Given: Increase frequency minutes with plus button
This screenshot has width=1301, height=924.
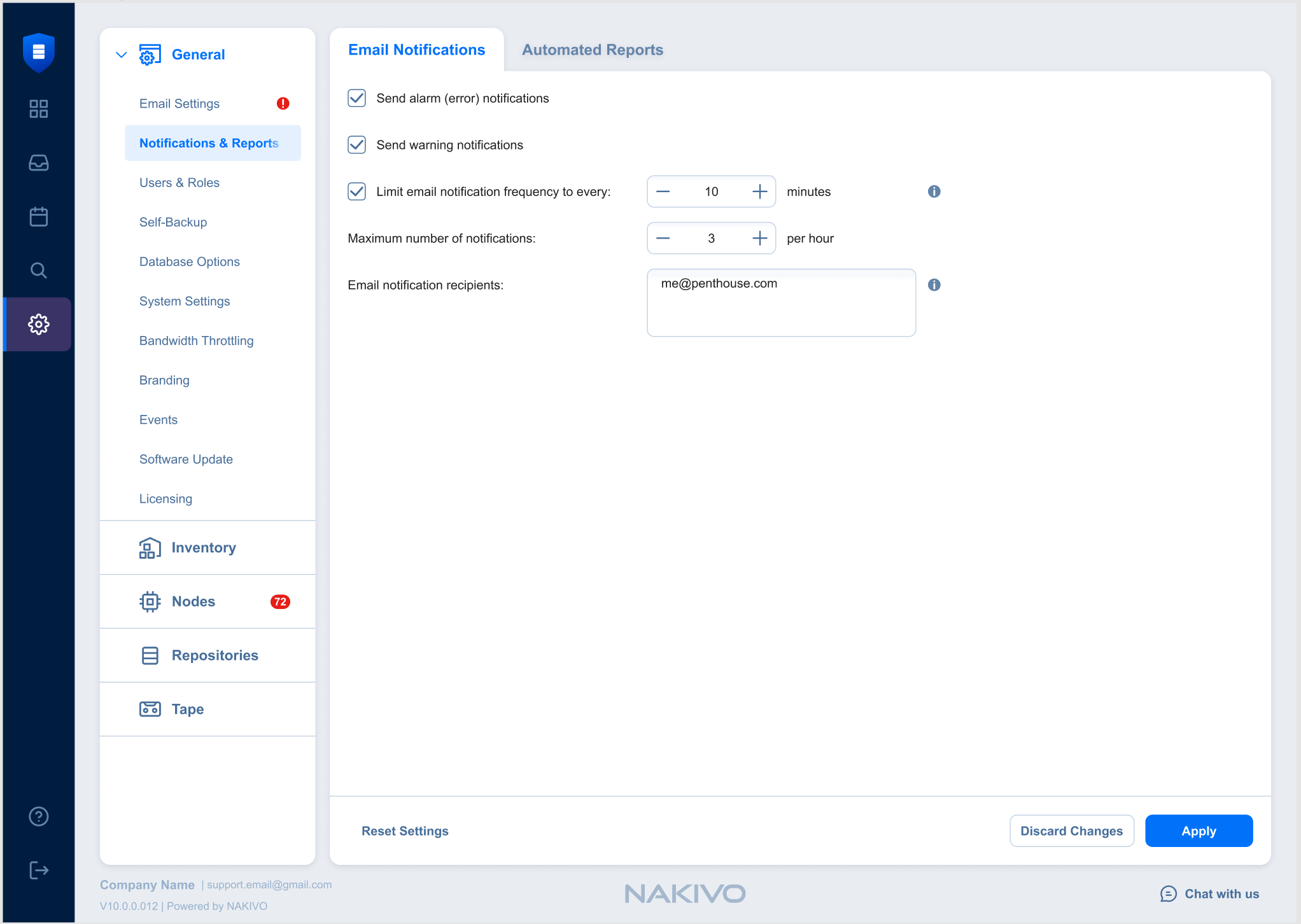Looking at the screenshot, I should [759, 192].
